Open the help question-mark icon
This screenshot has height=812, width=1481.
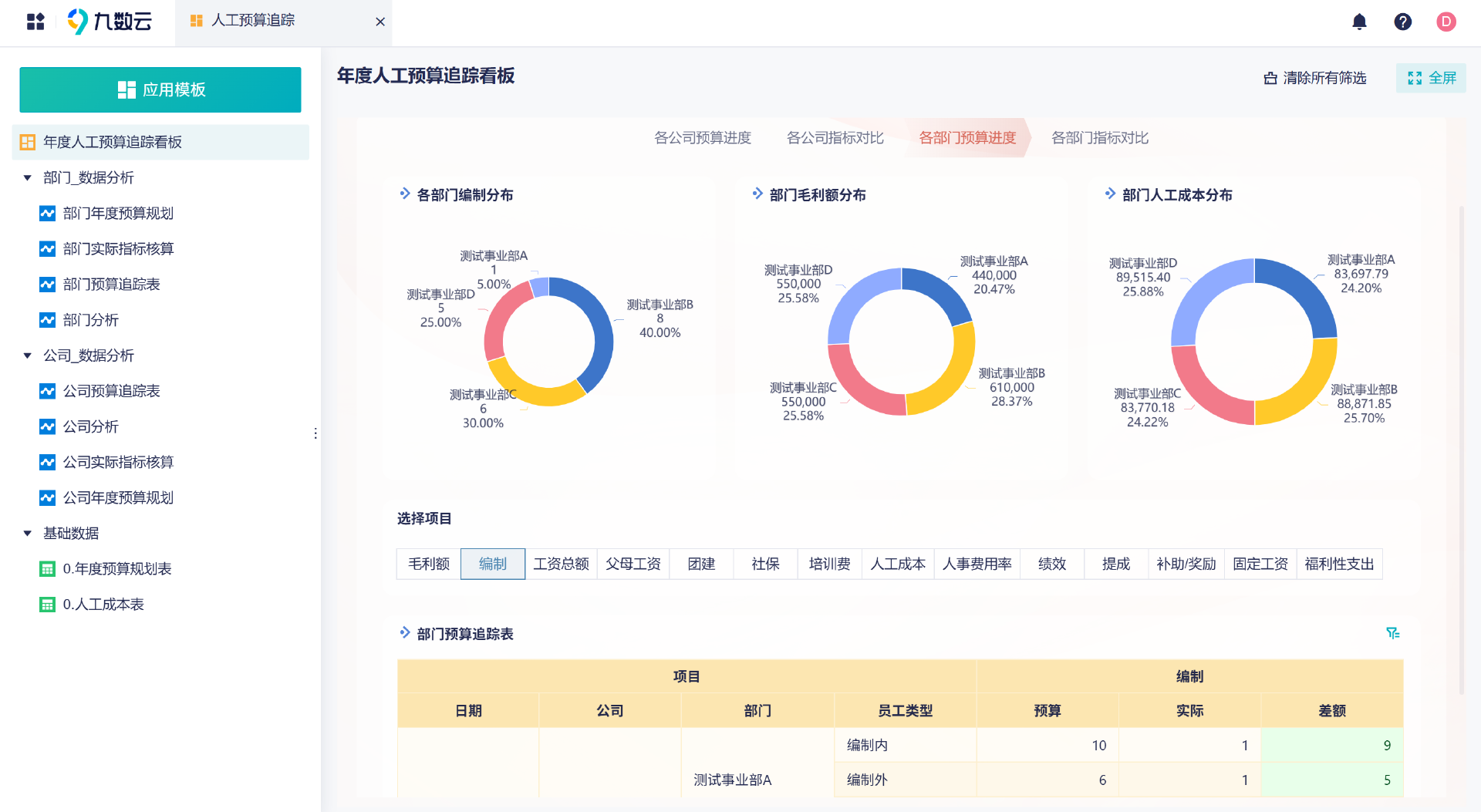[x=1403, y=22]
